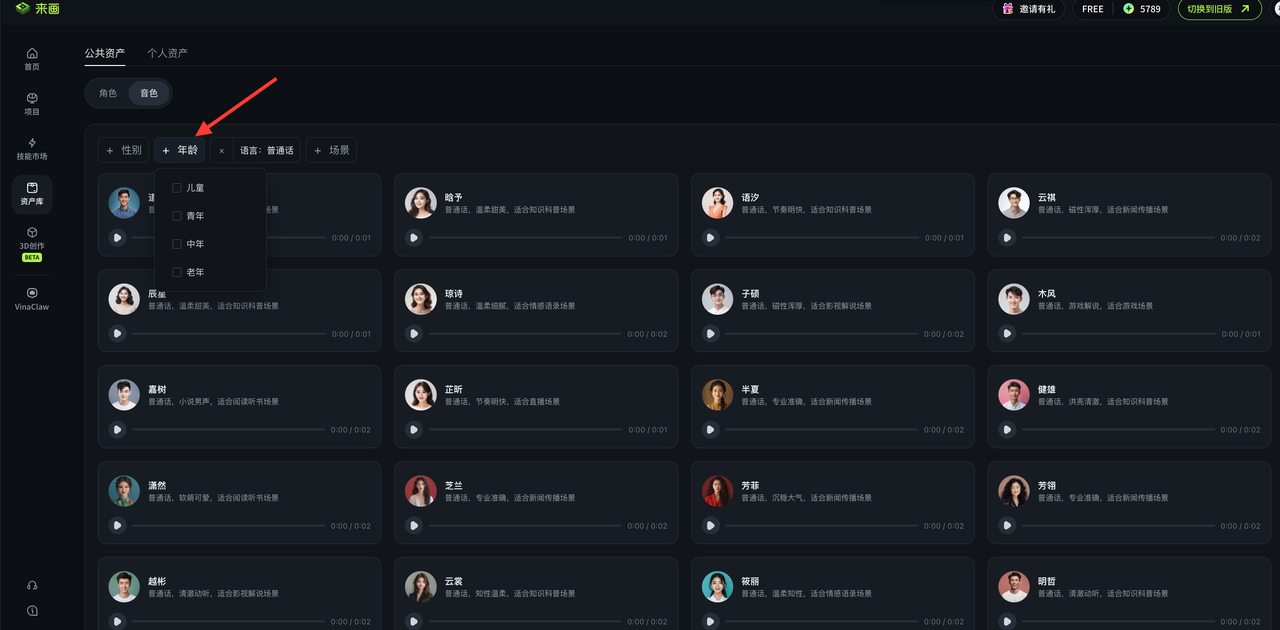
Task: Open the 语言：普通话 filter dropdown
Action: (267, 151)
